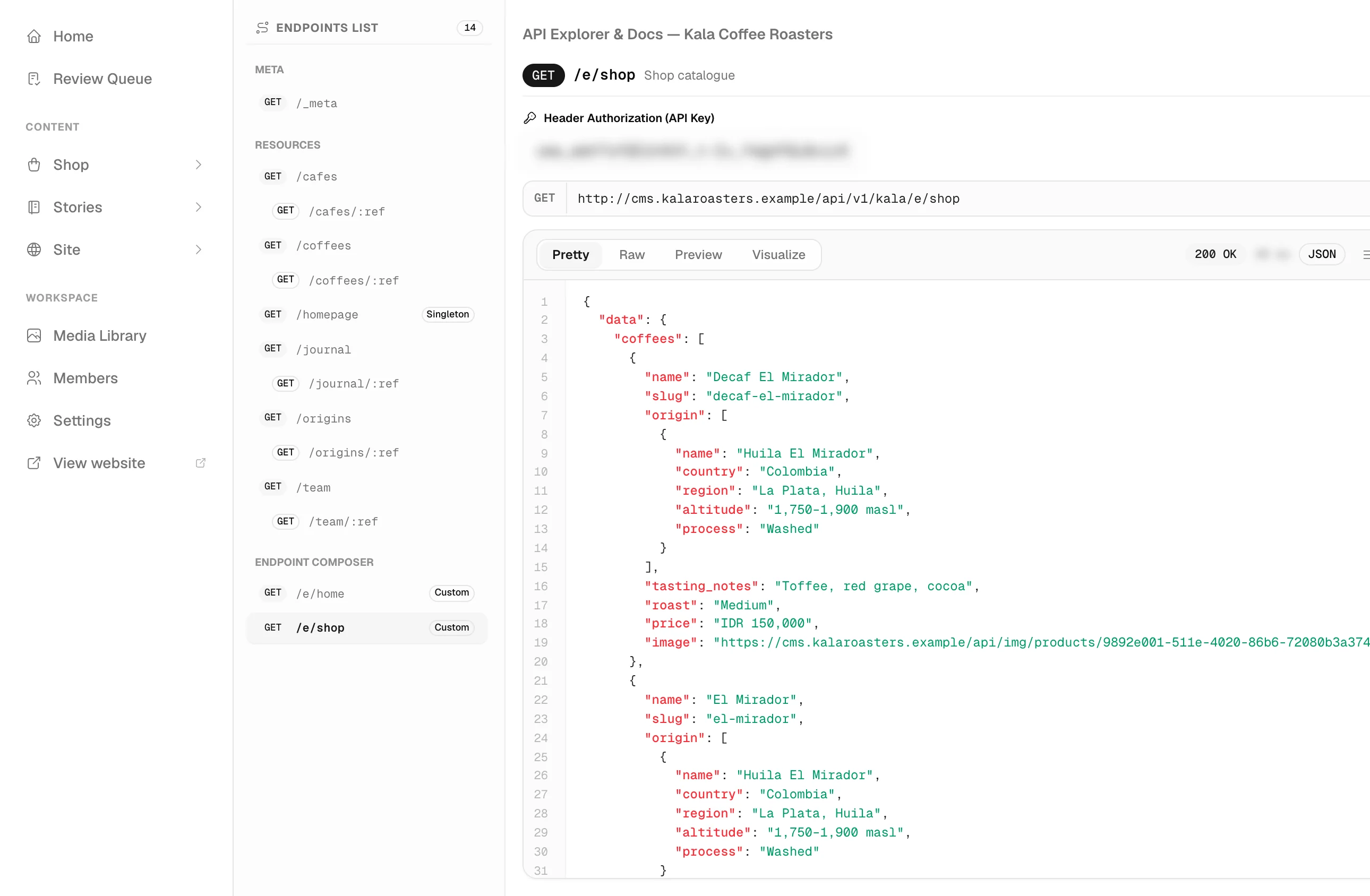Select the /coffees endpoint

[x=367, y=246]
